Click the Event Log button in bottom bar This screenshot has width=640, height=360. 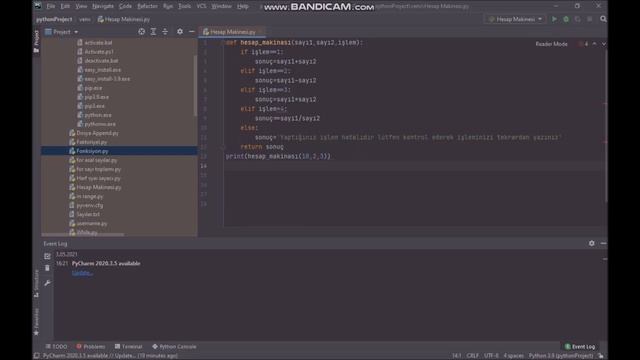[x=580, y=347]
